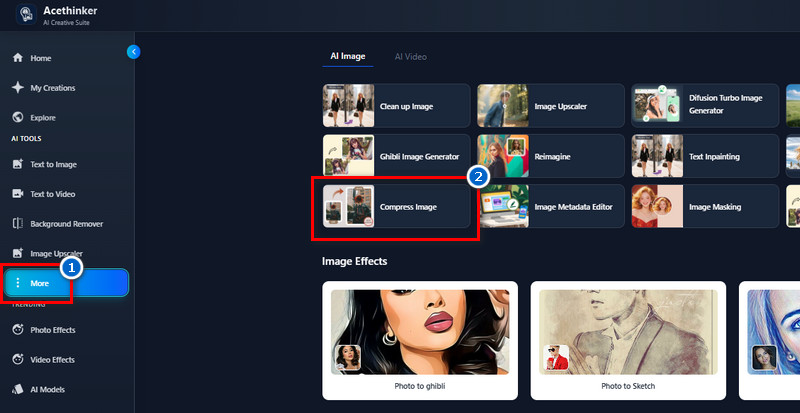Open the Image Masking card
Screen dimensions: 800x413
coord(705,206)
